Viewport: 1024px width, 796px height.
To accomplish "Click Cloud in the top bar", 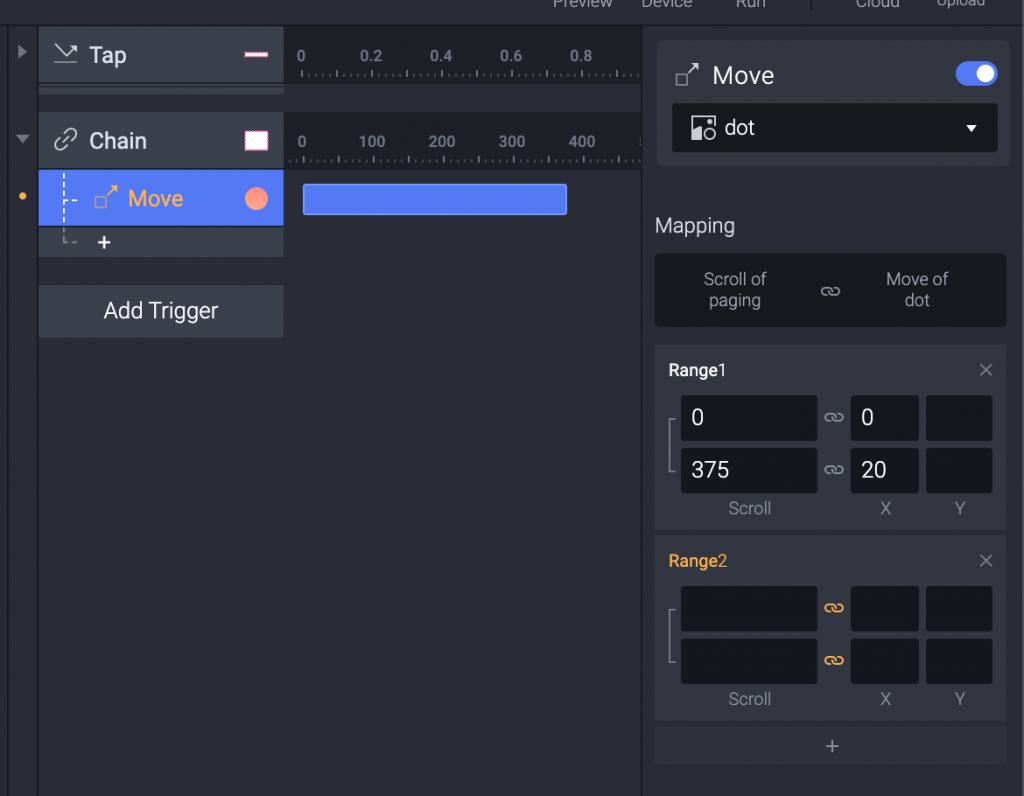I will pyautogui.click(x=877, y=3).
